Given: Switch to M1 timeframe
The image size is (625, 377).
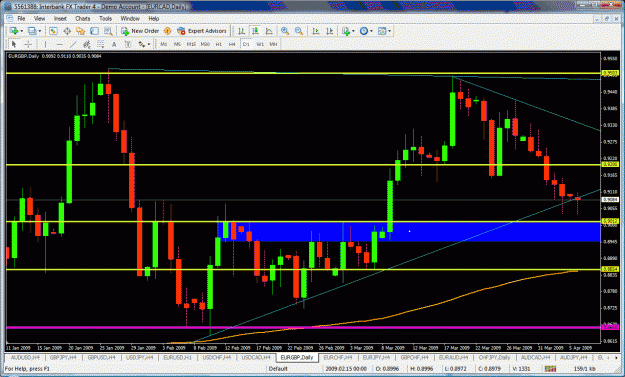Looking at the screenshot, I should 164,44.
